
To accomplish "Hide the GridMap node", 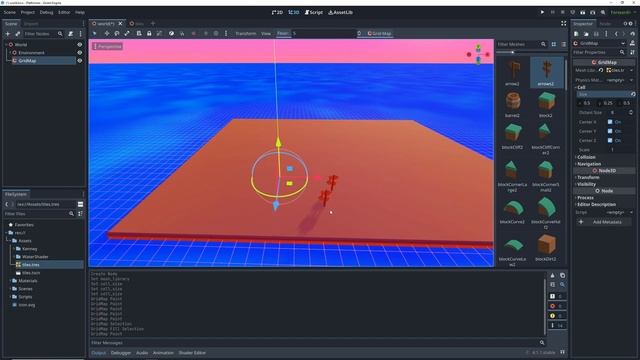I will (80, 60).
